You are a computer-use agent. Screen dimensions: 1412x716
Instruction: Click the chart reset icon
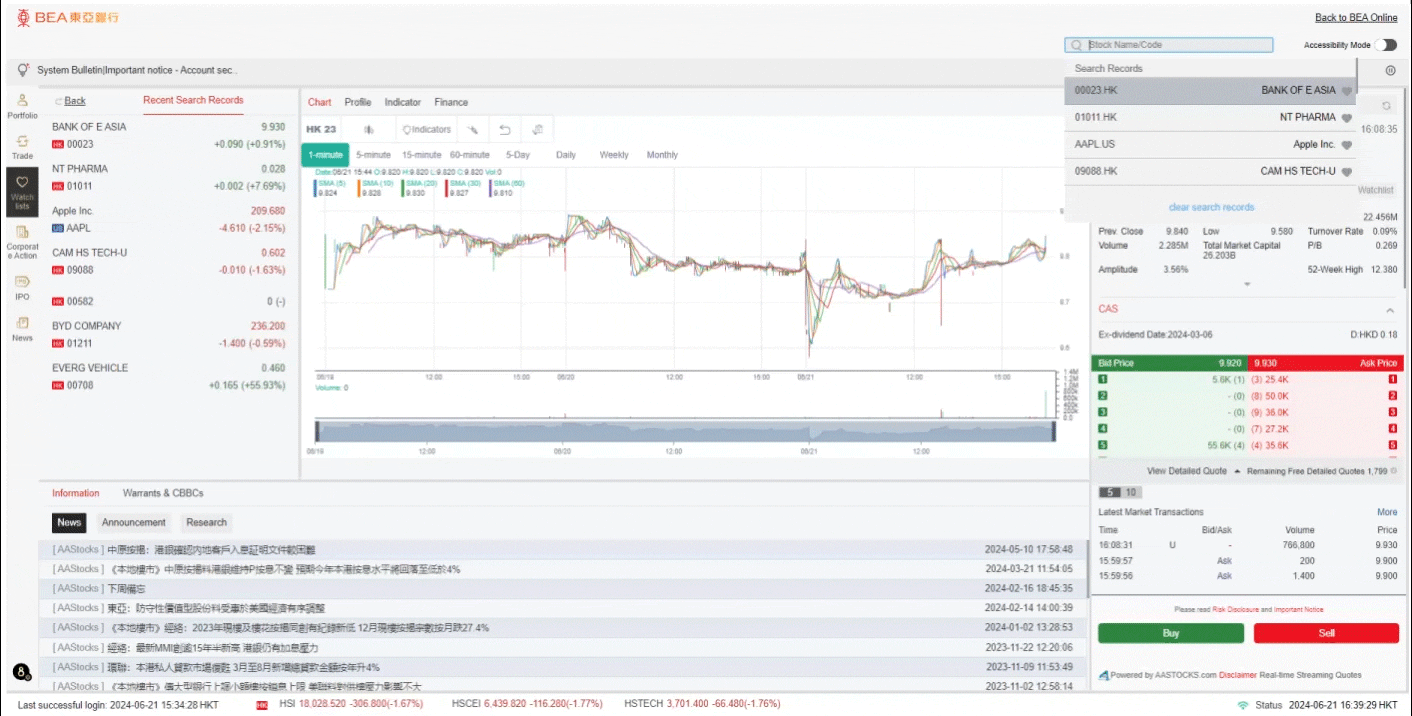tap(537, 130)
